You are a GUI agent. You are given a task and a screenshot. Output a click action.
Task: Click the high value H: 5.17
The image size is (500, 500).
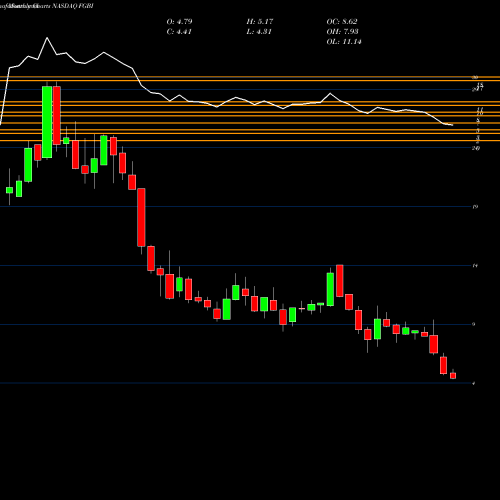click(260, 22)
